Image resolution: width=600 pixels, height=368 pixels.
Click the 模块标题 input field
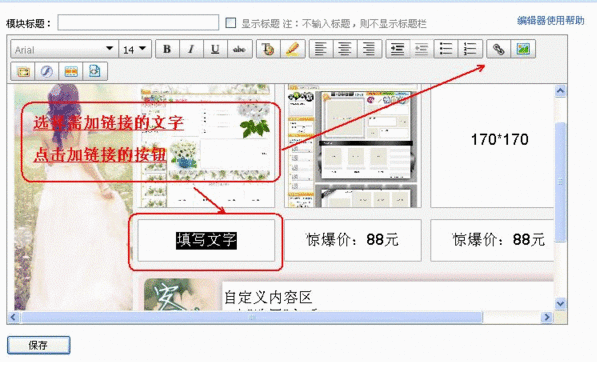pyautogui.click(x=138, y=23)
